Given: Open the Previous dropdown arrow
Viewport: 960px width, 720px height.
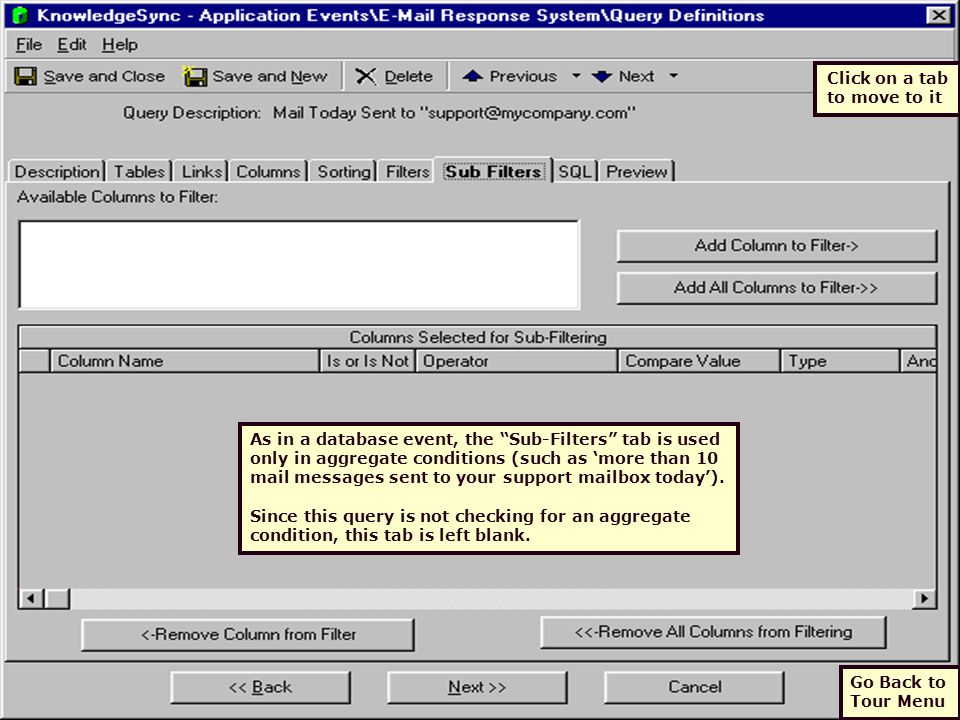Looking at the screenshot, I should [576, 76].
